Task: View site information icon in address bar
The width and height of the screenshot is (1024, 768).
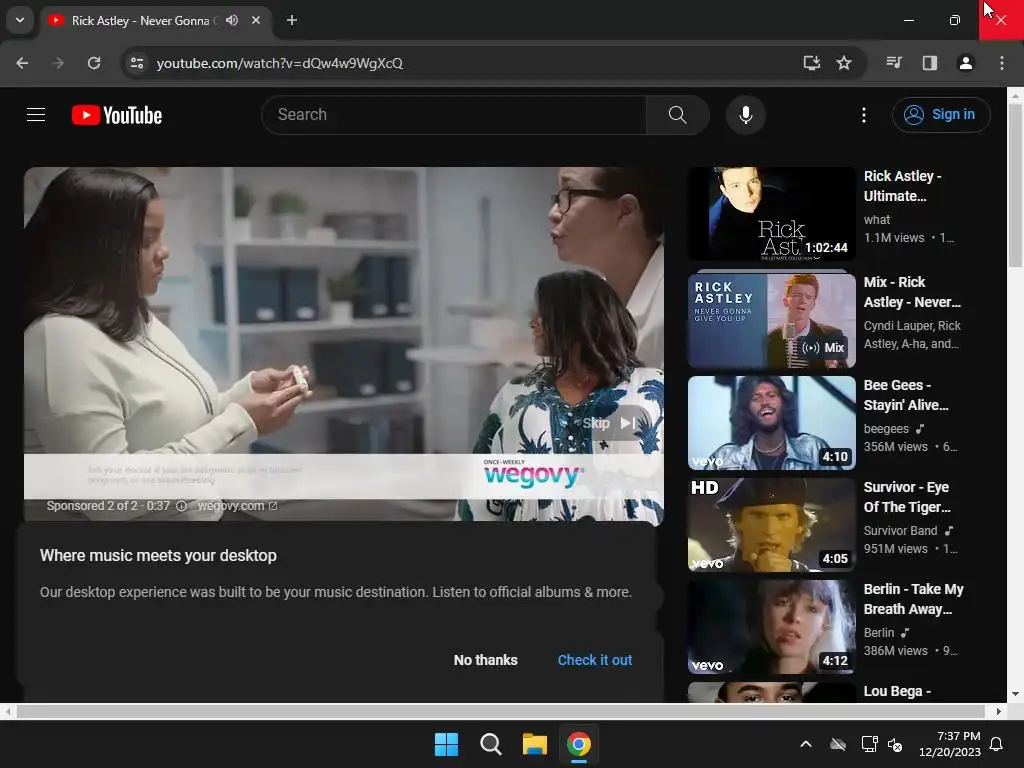Action: pos(137,63)
